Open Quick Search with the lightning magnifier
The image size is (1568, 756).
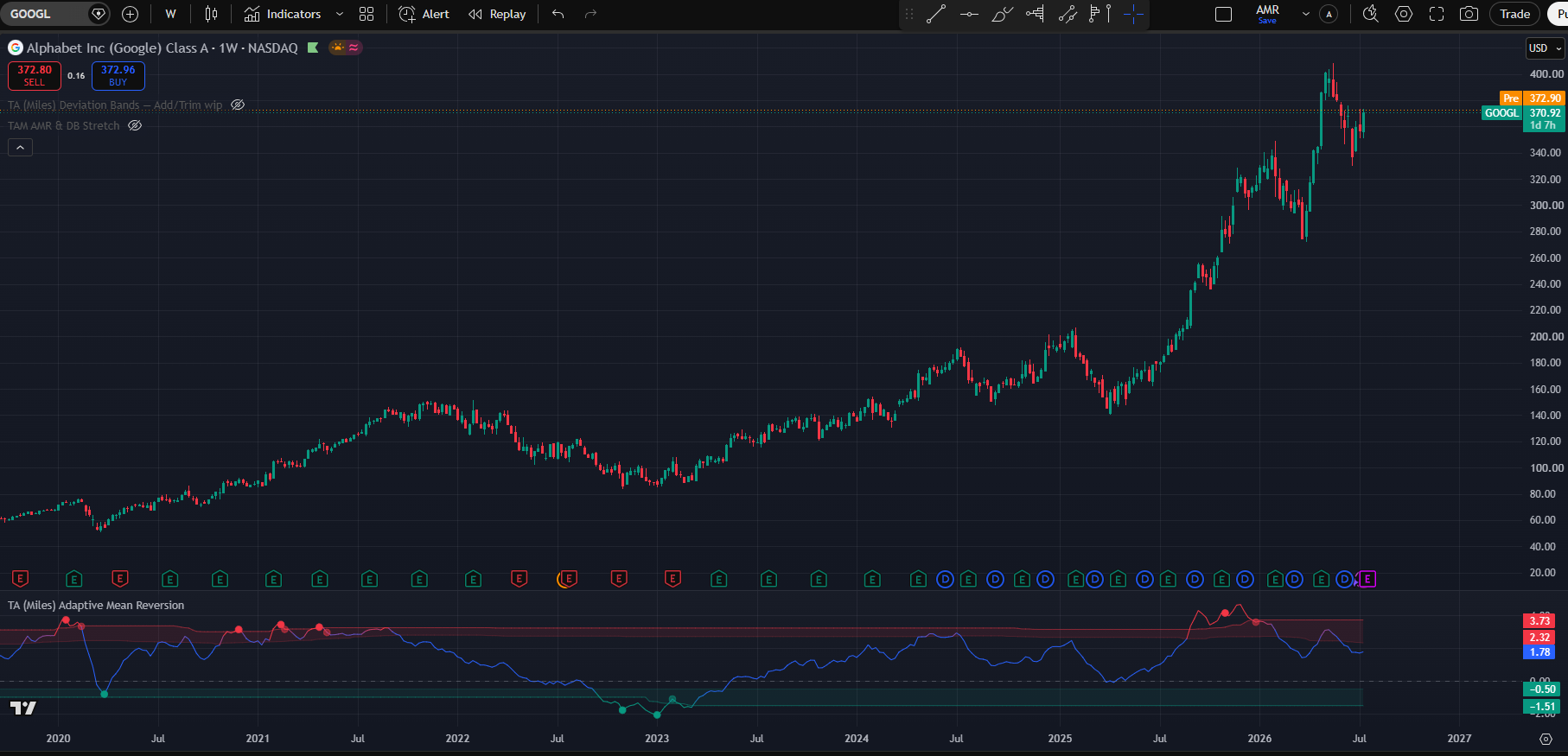pyautogui.click(x=1370, y=14)
